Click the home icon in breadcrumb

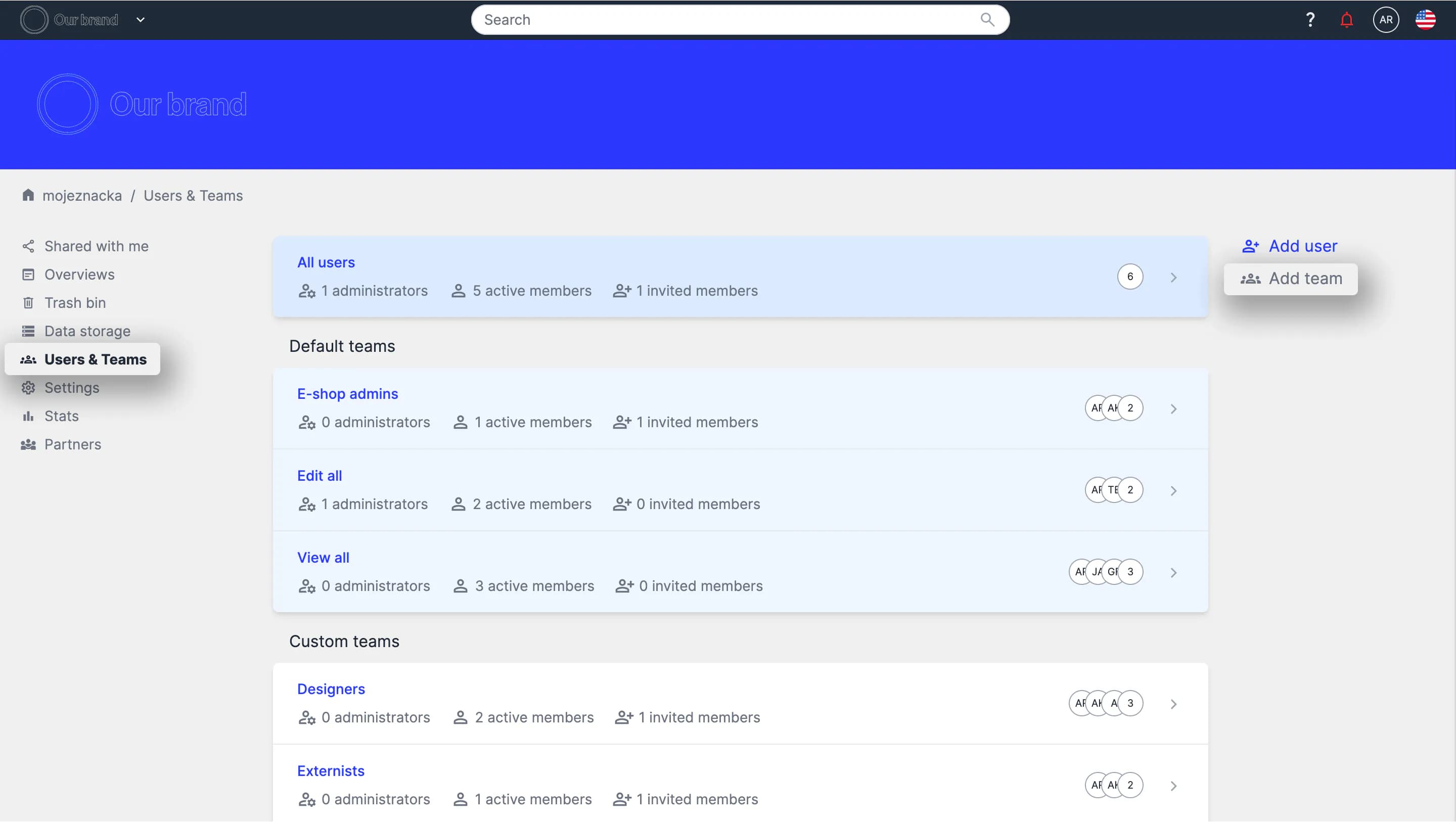tap(28, 195)
